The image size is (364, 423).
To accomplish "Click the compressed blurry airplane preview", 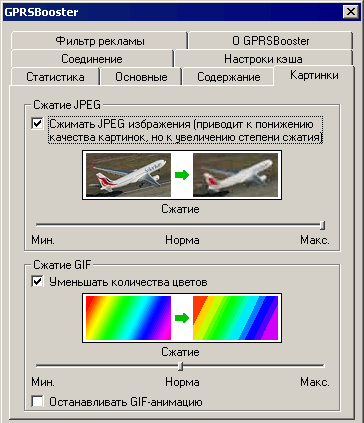I will click(235, 175).
